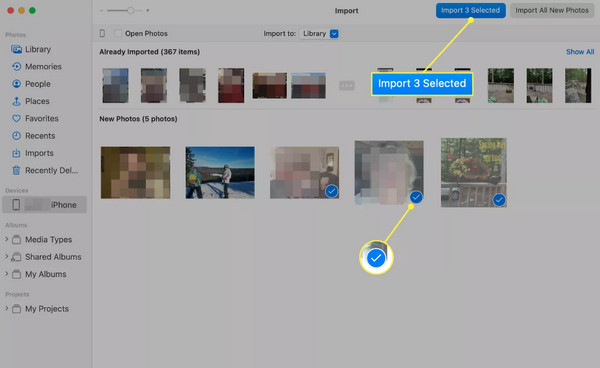Select the first new photo thumbnail

(x=135, y=173)
